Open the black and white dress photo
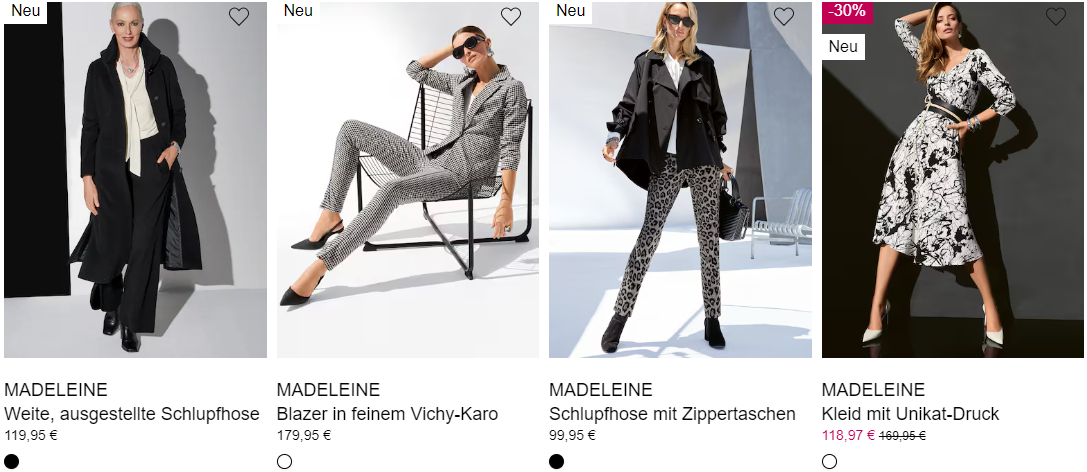This screenshot has width=1087, height=472. click(953, 180)
